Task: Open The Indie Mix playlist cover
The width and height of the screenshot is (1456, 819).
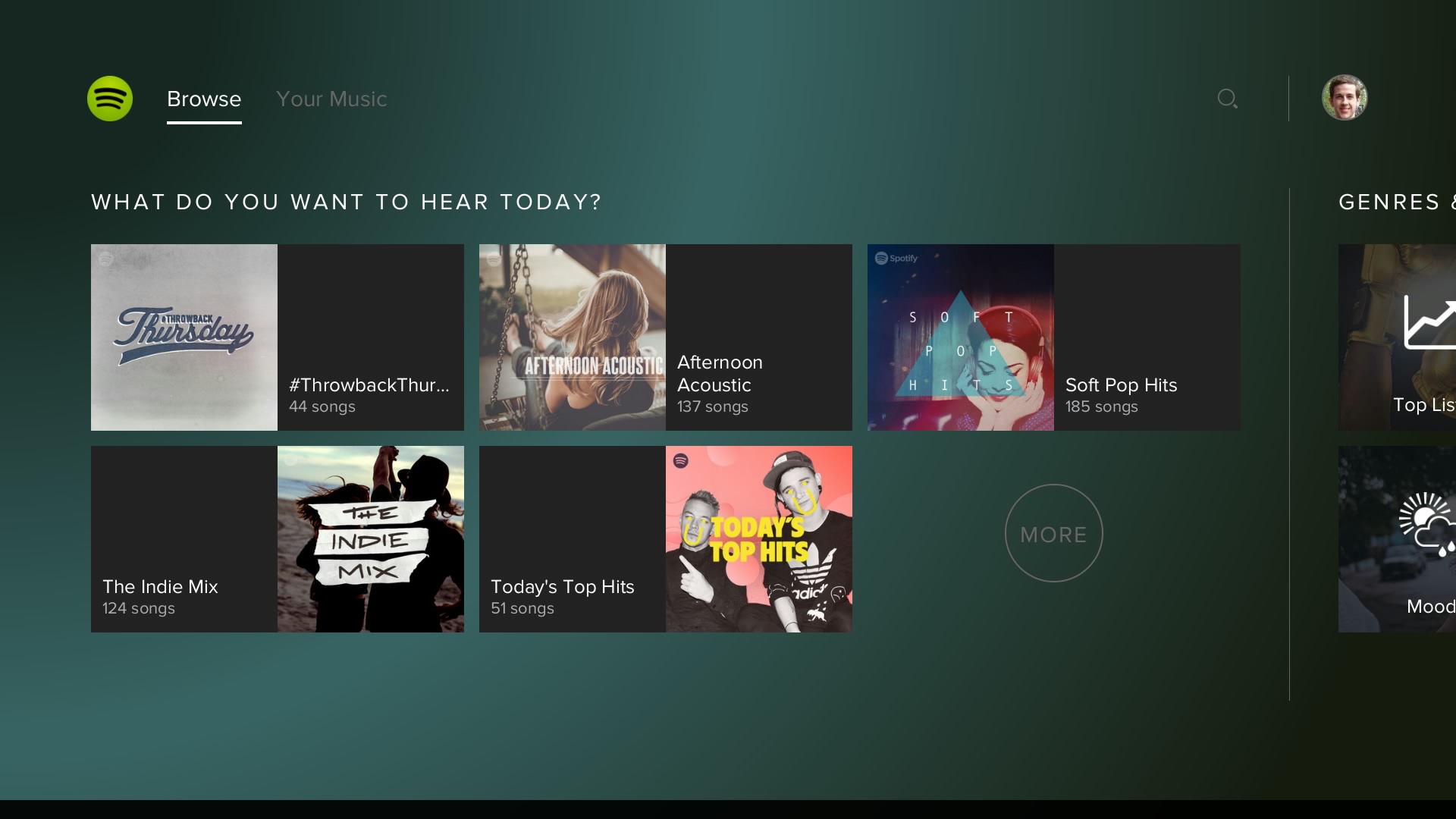Action: click(x=370, y=538)
